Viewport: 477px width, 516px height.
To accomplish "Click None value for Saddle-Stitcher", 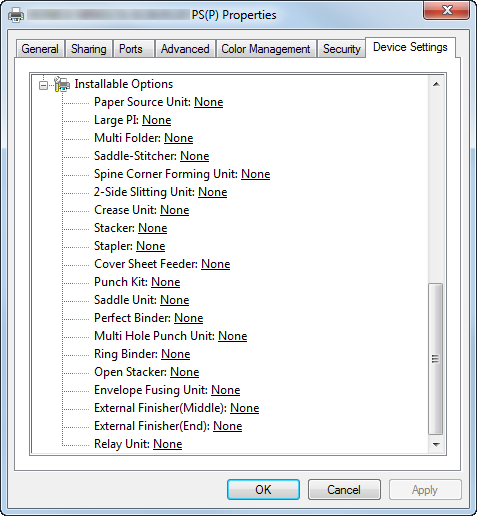I will [x=195, y=156].
